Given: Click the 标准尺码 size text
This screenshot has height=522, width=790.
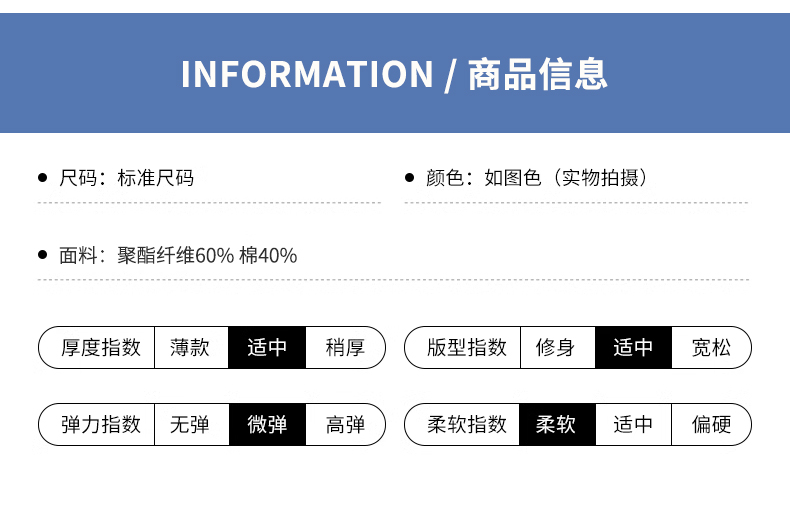Looking at the screenshot, I should coord(155,178).
